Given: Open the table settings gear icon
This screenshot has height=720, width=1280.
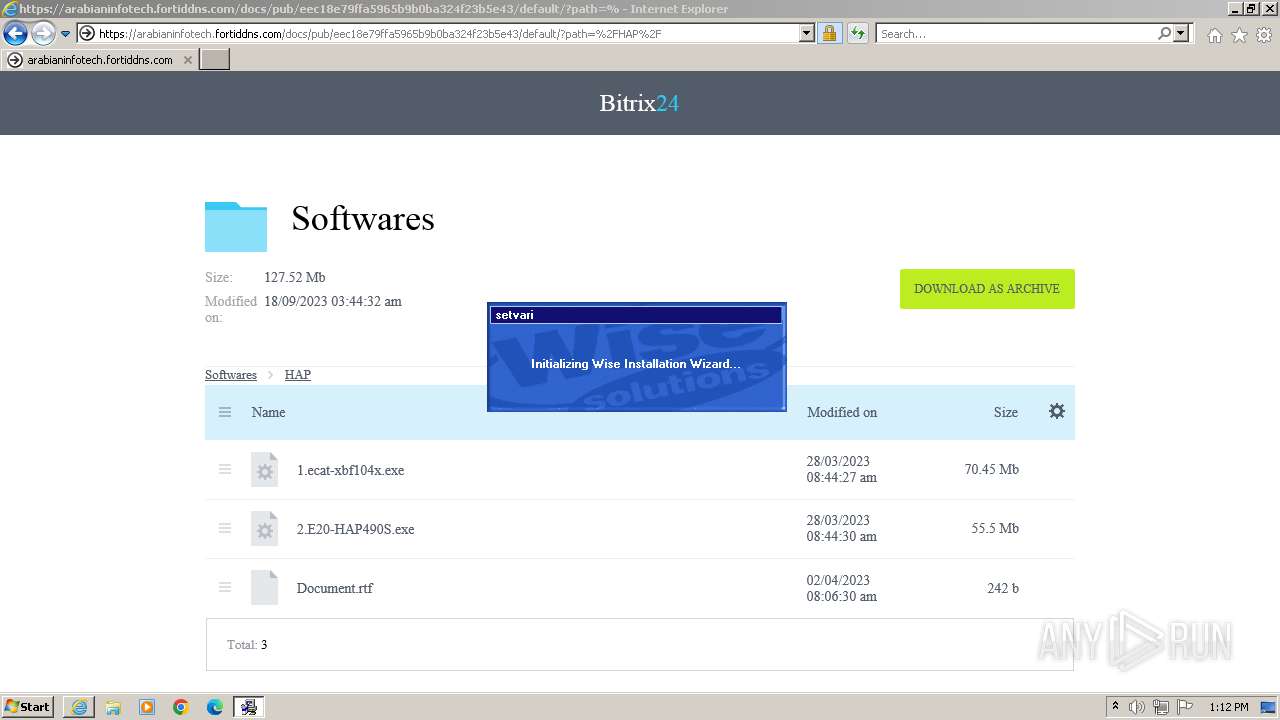Looking at the screenshot, I should (1057, 411).
